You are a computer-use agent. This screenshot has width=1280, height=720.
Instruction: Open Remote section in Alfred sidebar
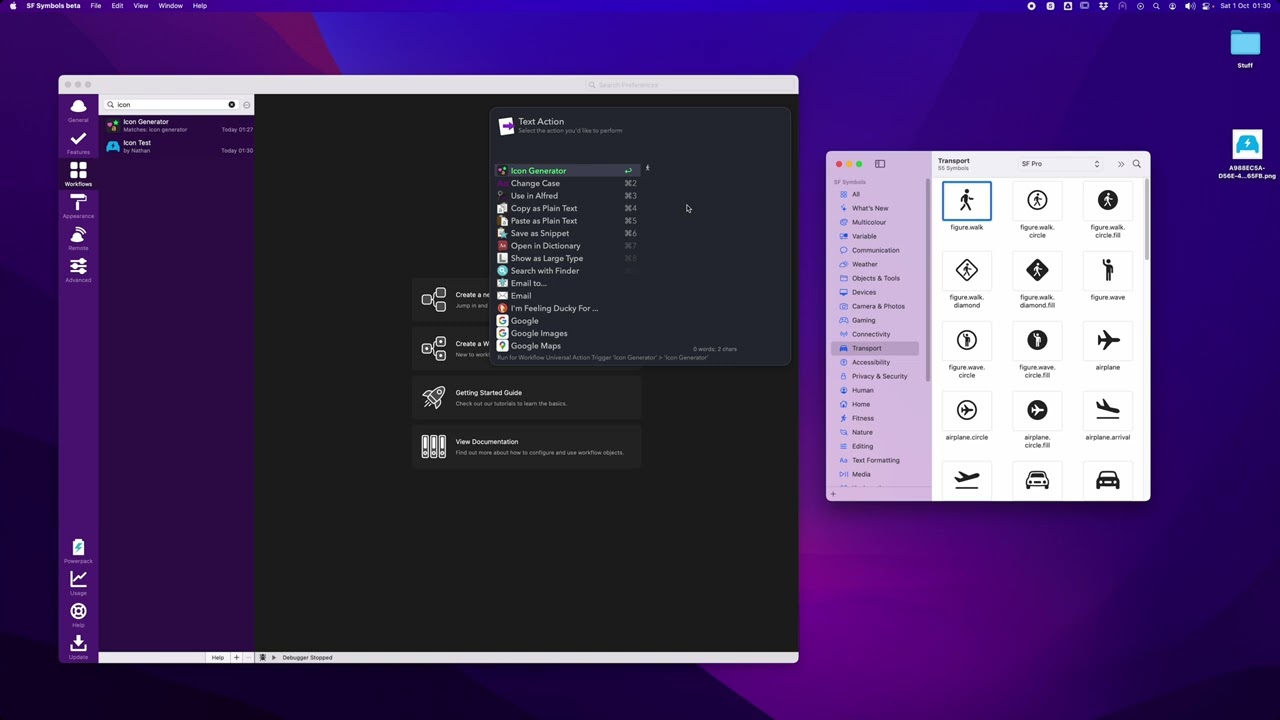pos(78,238)
